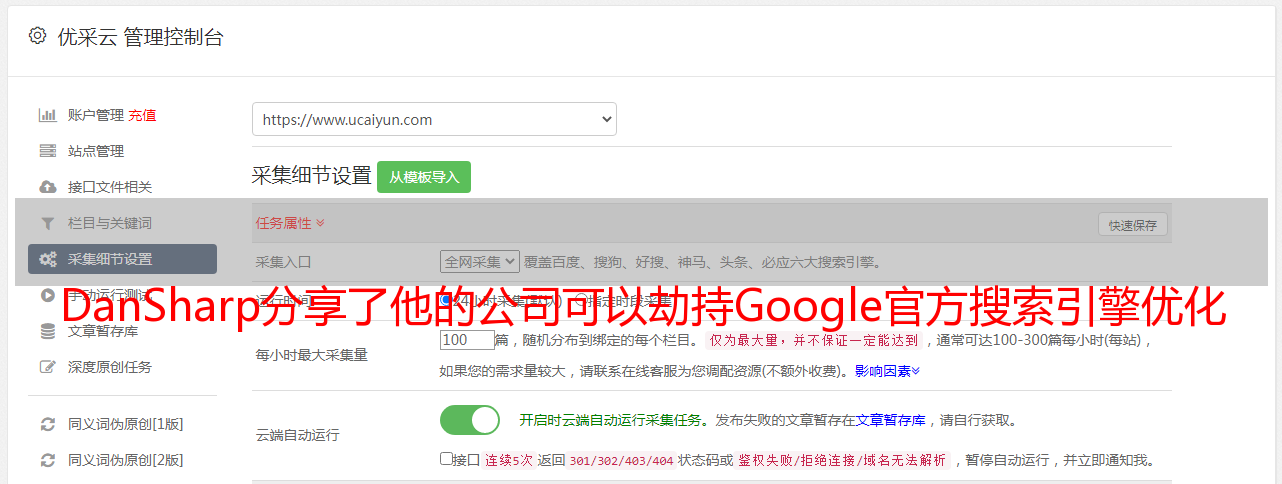Screen dimensions: 1282x484
Task: Open 接口文件相关 via its cloud upload icon
Action: 47,187
